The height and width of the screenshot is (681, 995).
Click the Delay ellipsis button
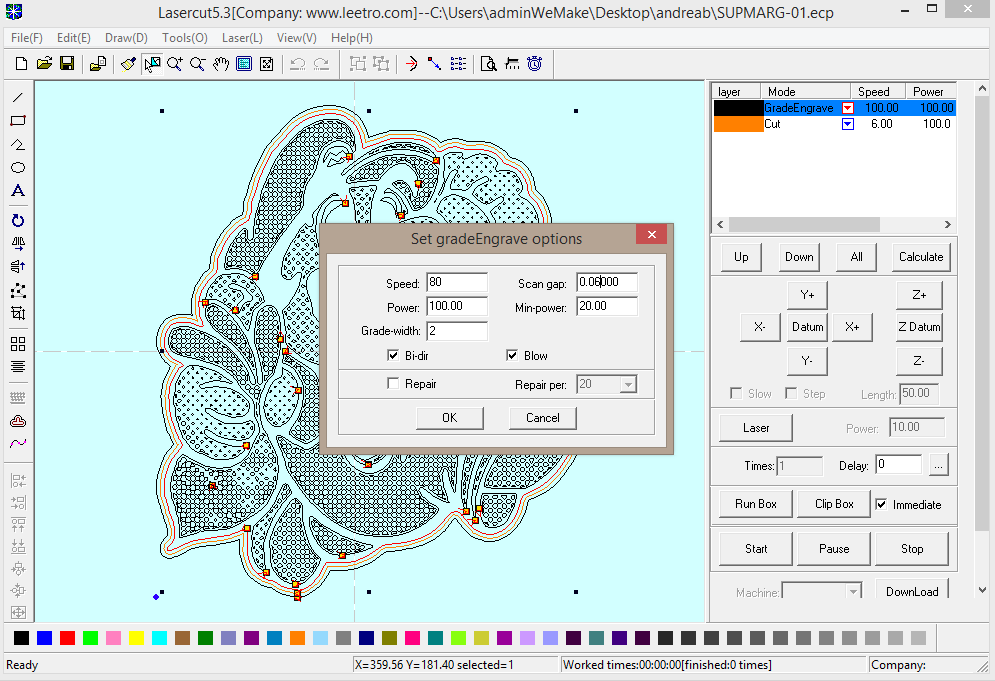tap(939, 465)
